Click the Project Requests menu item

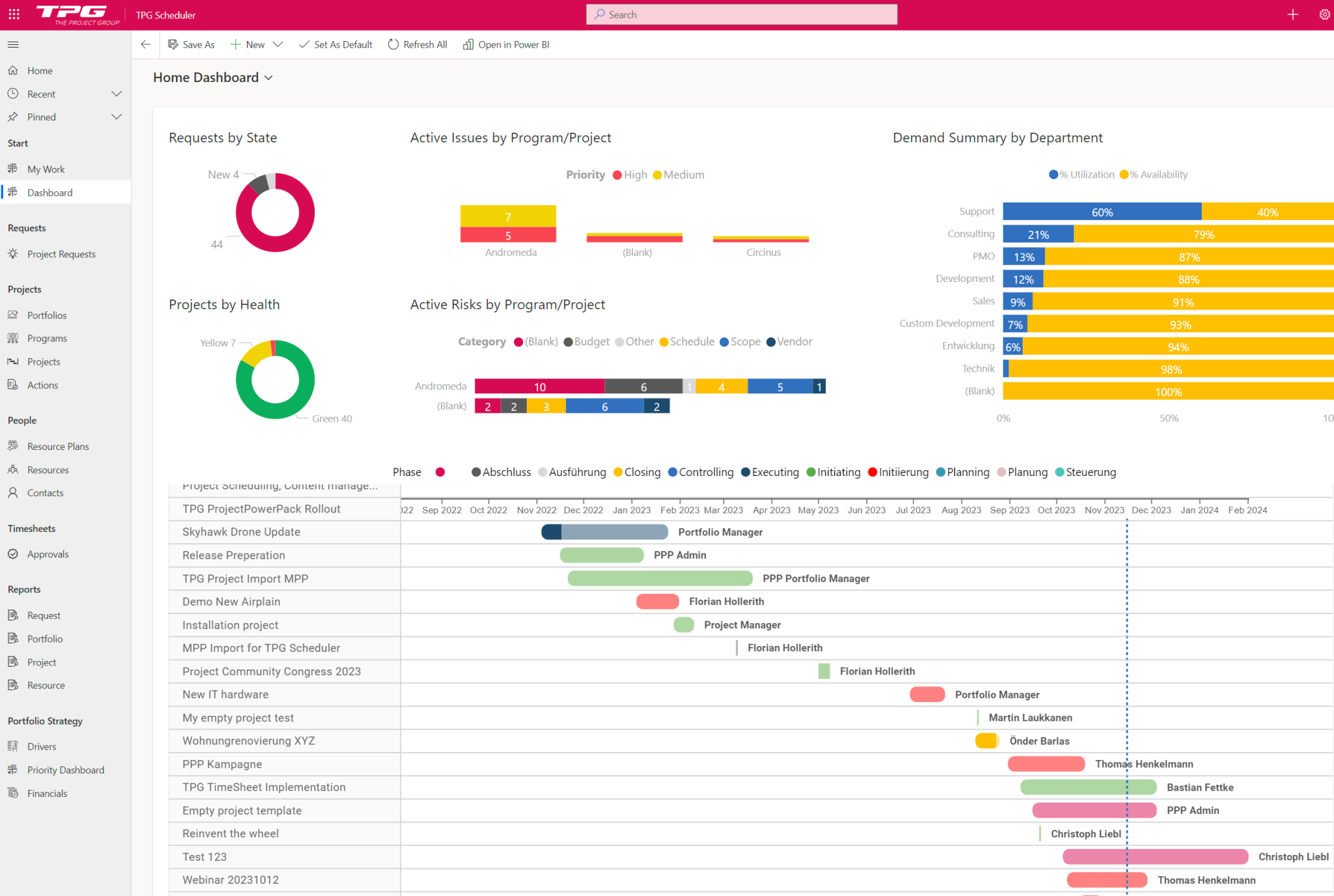pyautogui.click(x=62, y=253)
